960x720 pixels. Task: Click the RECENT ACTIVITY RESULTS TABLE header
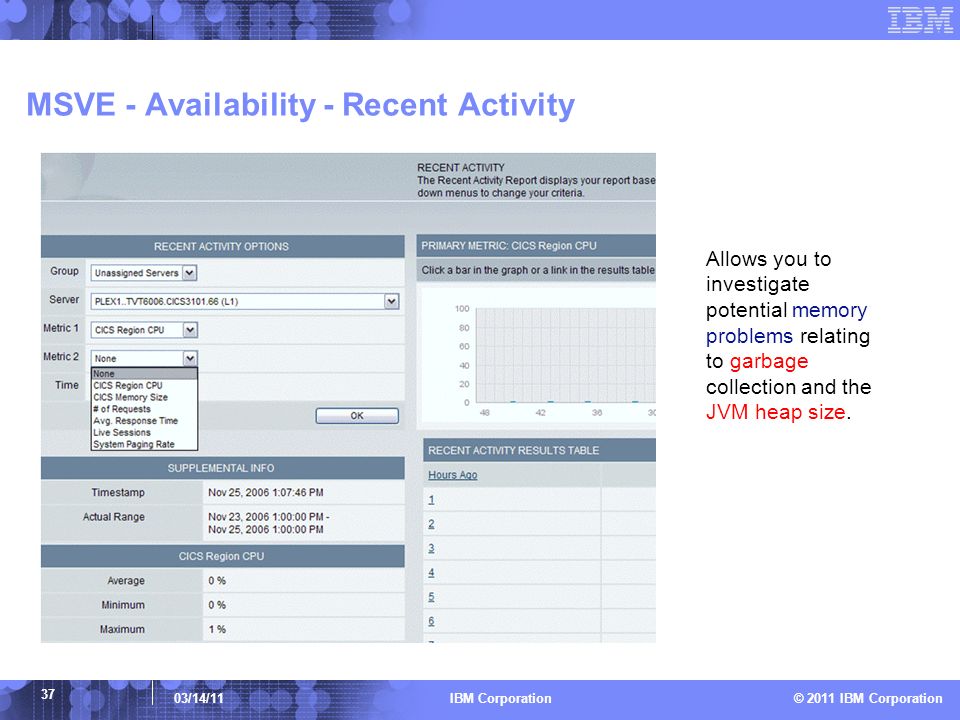[539, 450]
